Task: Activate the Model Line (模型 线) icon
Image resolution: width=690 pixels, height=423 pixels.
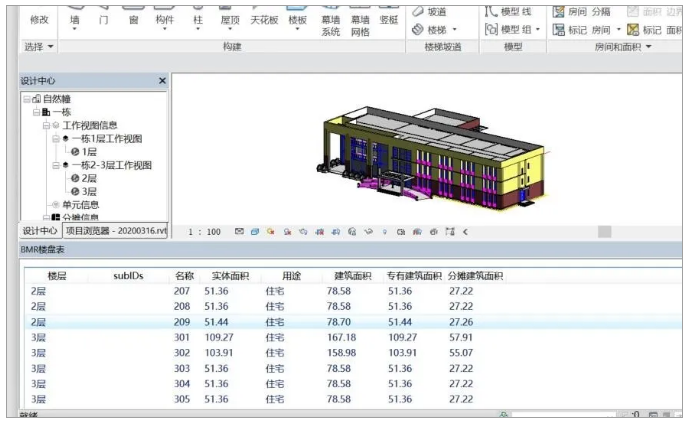Action: (491, 11)
